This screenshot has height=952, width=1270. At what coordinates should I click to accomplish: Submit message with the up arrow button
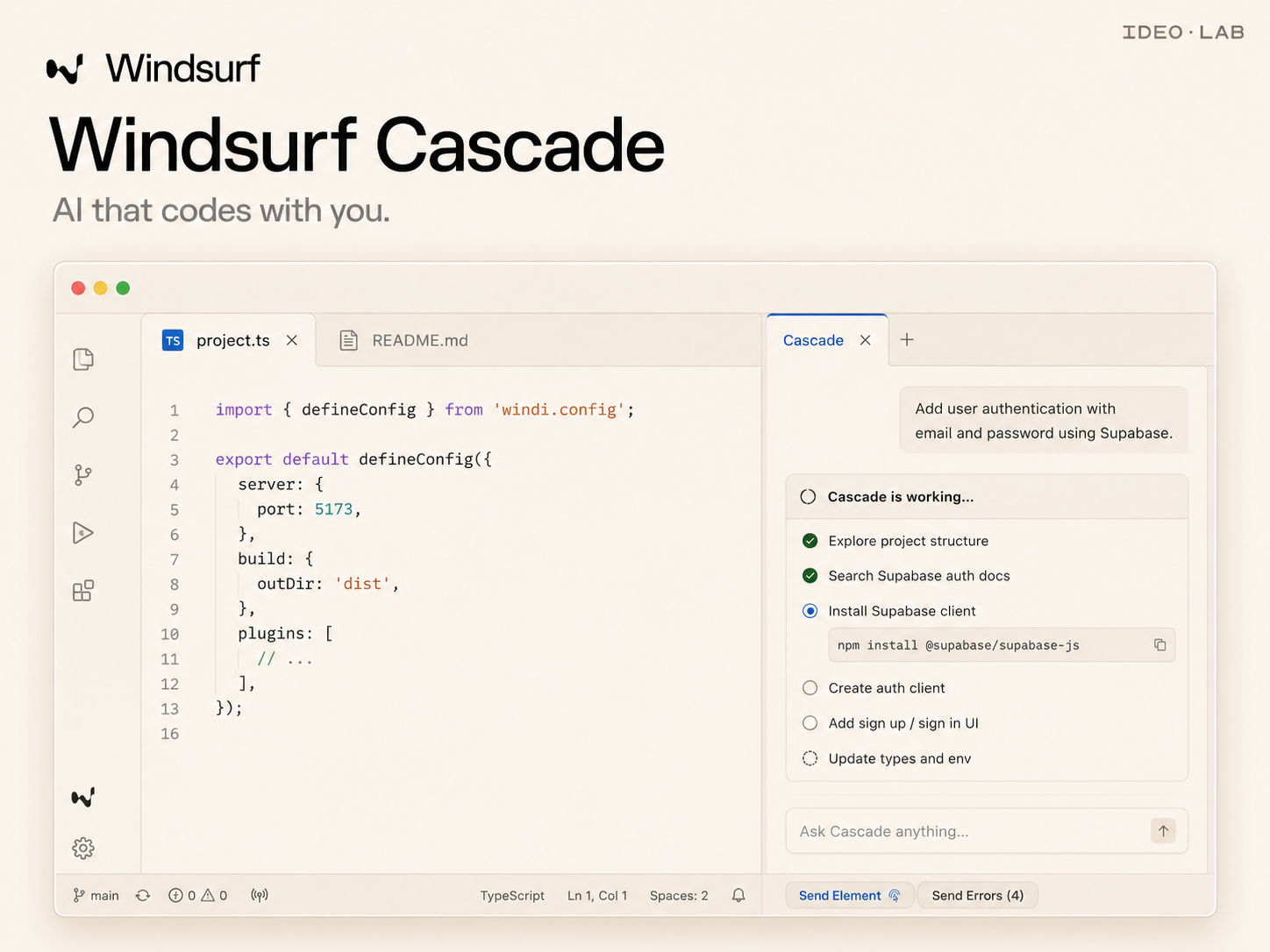(1164, 831)
